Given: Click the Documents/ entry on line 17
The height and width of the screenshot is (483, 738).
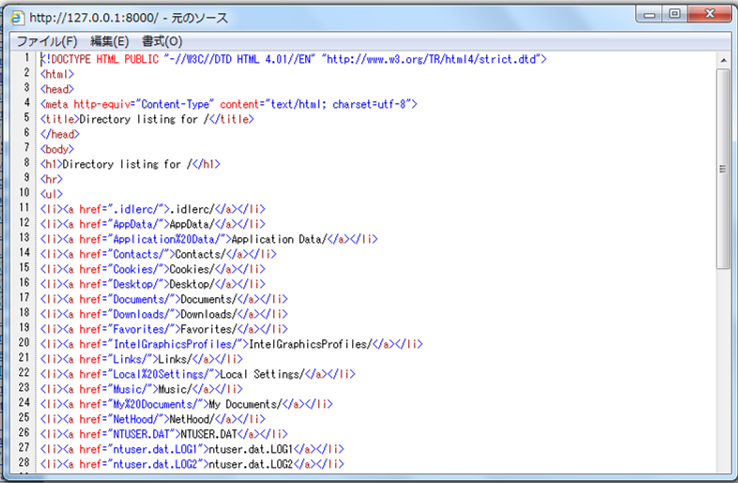Looking at the screenshot, I should 164,300.
